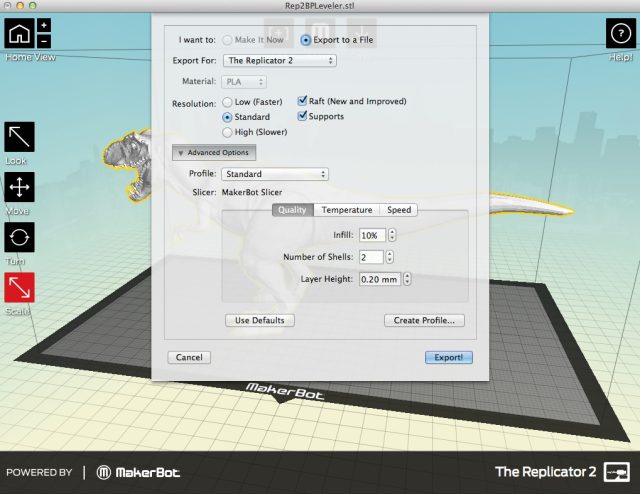The height and width of the screenshot is (494, 640).
Task: Adjust the Layer Height stepper
Action: pos(407,279)
